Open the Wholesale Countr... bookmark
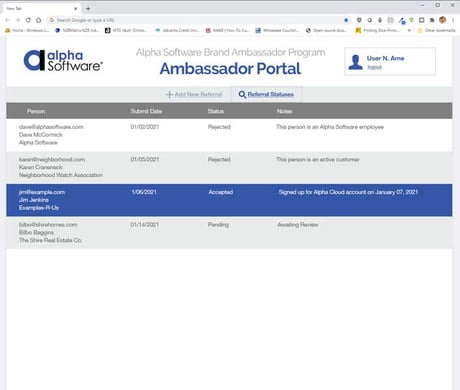 pyautogui.click(x=277, y=30)
